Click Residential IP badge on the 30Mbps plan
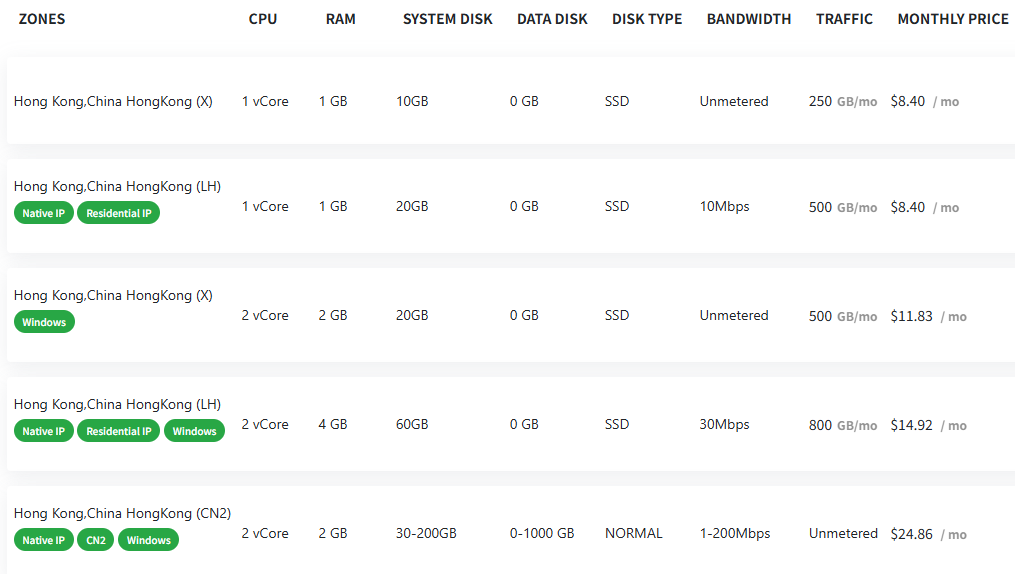This screenshot has width=1015, height=574. point(118,431)
